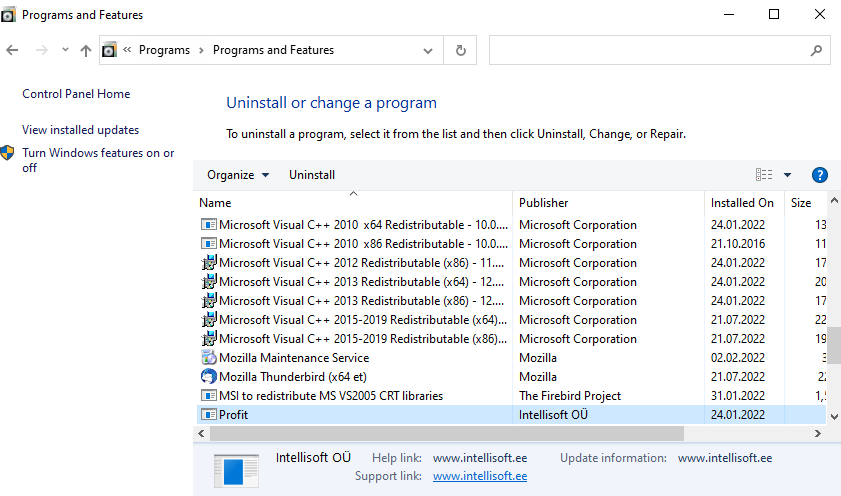Screen dimensions: 841x496
Task: Refresh the Programs and Features list
Action: tap(460, 50)
